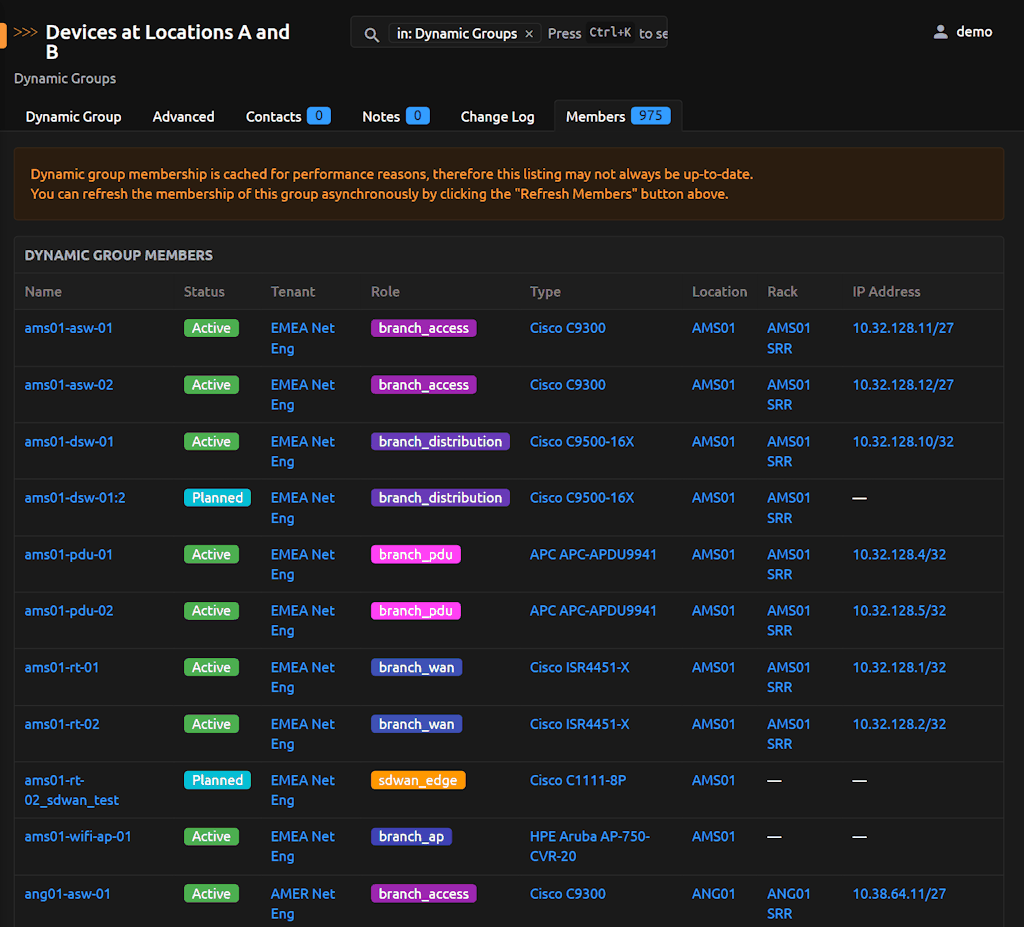Open device ams01-asw-01
The image size is (1024, 927).
pyautogui.click(x=69, y=328)
